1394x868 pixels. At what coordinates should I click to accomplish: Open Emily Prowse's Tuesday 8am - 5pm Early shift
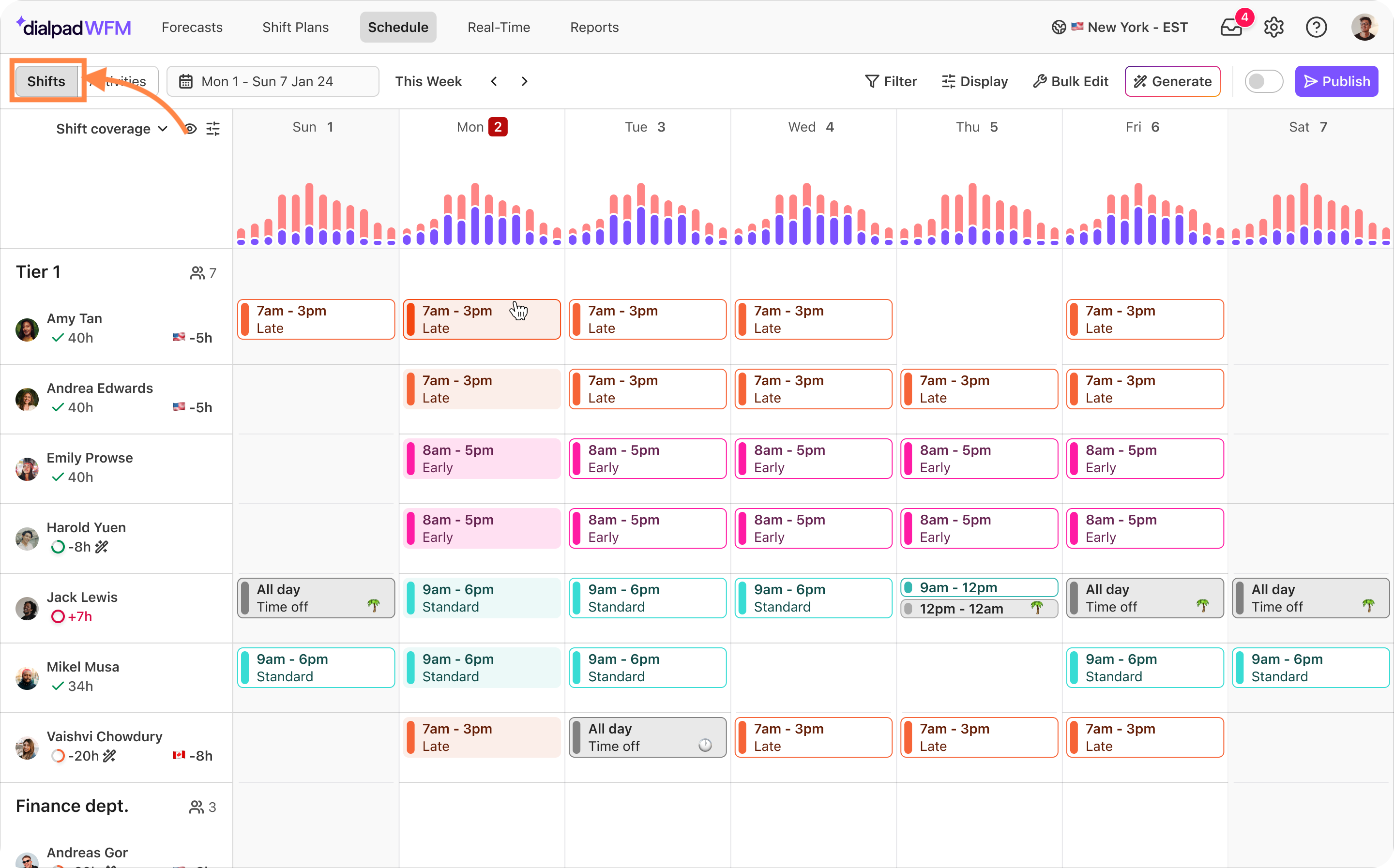[x=648, y=459]
